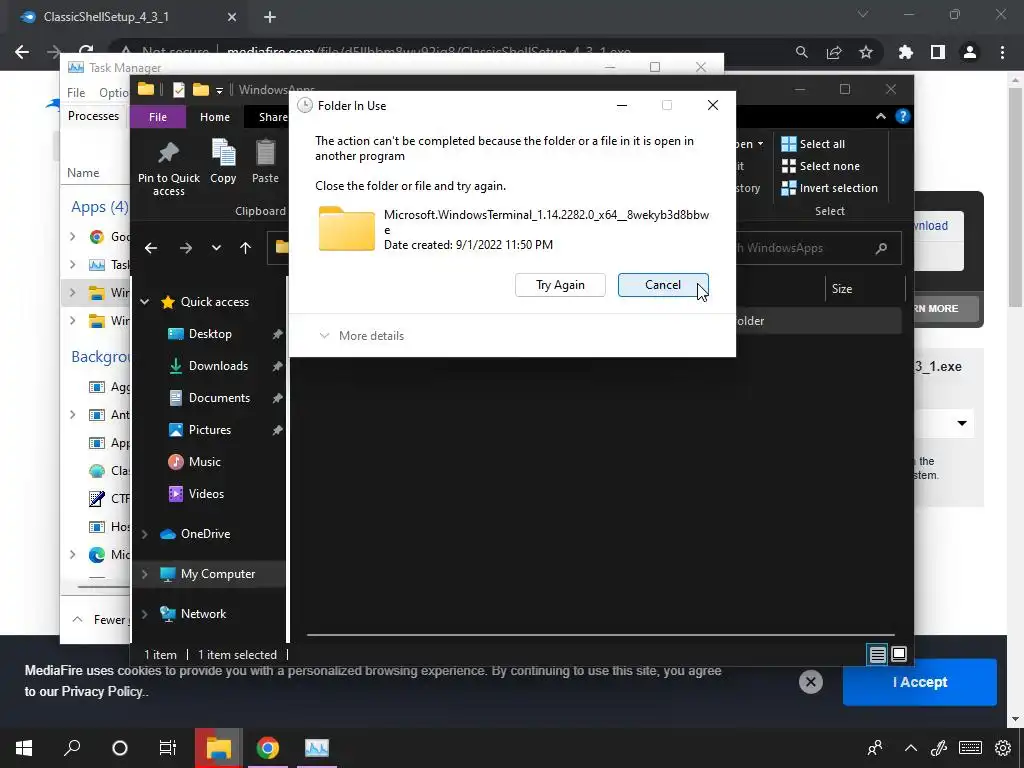This screenshot has height=768, width=1024.
Task: Click Fewer details in Task Manager
Action: [x=101, y=620]
